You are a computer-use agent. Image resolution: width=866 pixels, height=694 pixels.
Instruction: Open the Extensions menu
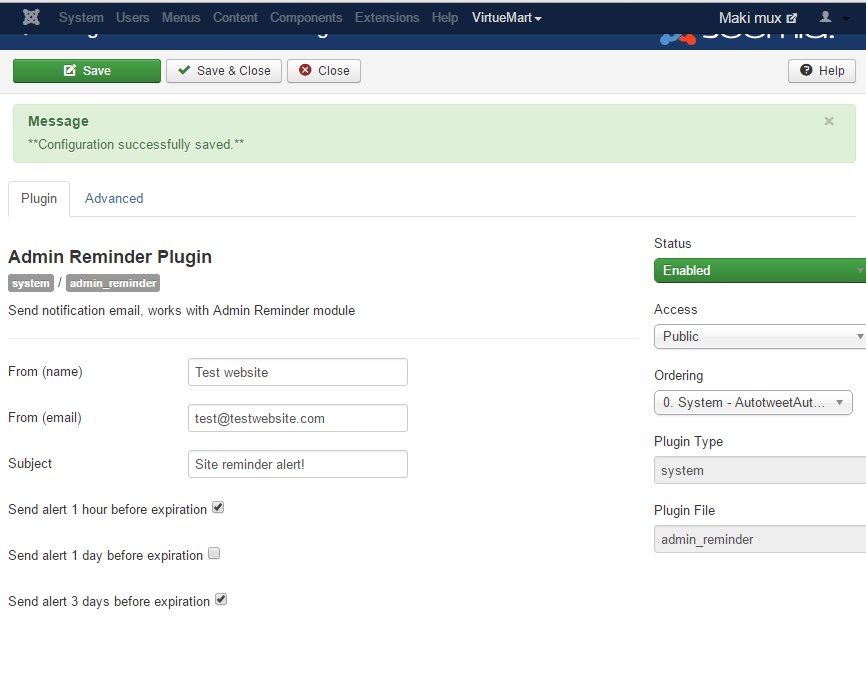click(x=387, y=18)
